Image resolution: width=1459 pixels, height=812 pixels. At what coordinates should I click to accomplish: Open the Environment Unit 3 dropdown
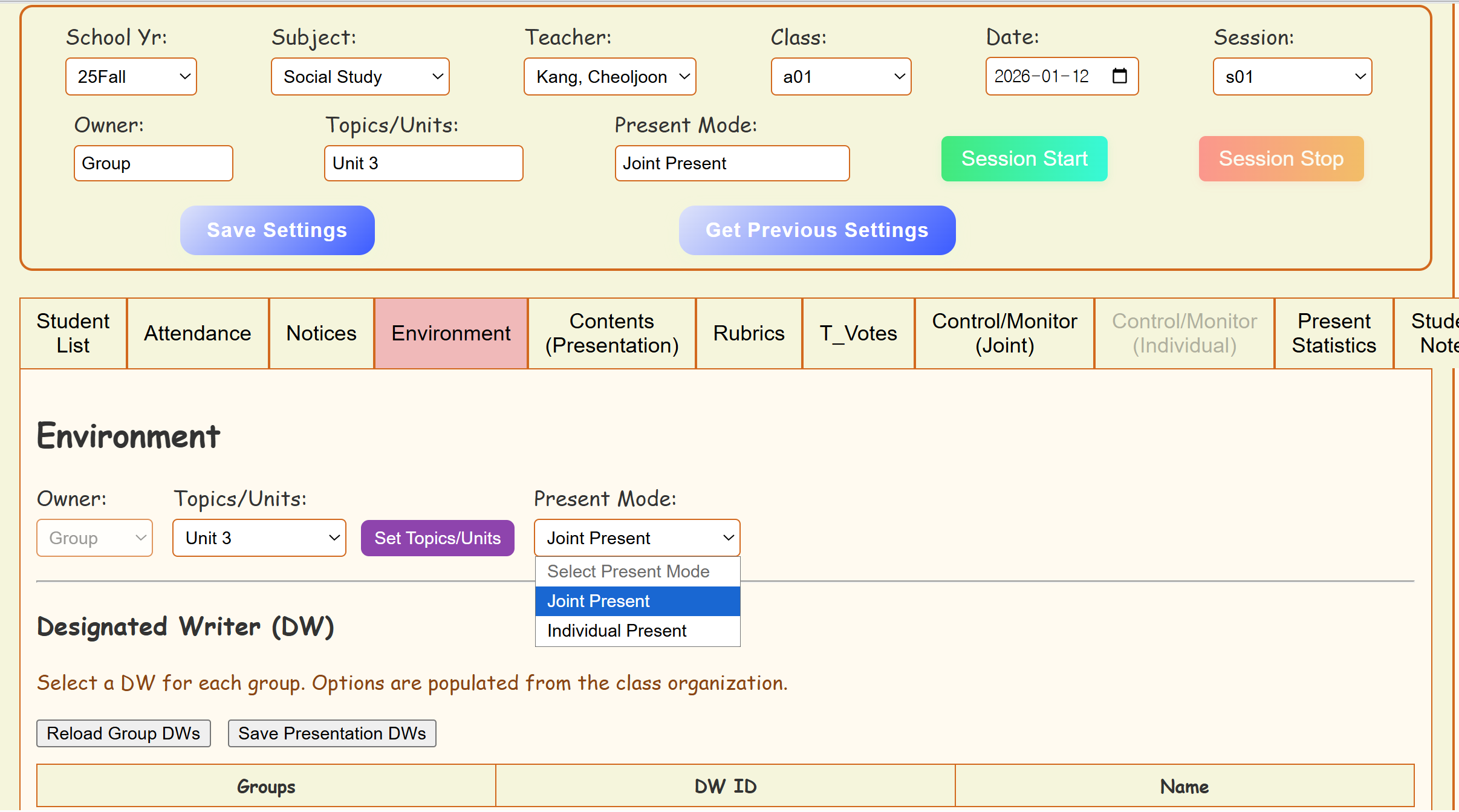pos(259,538)
